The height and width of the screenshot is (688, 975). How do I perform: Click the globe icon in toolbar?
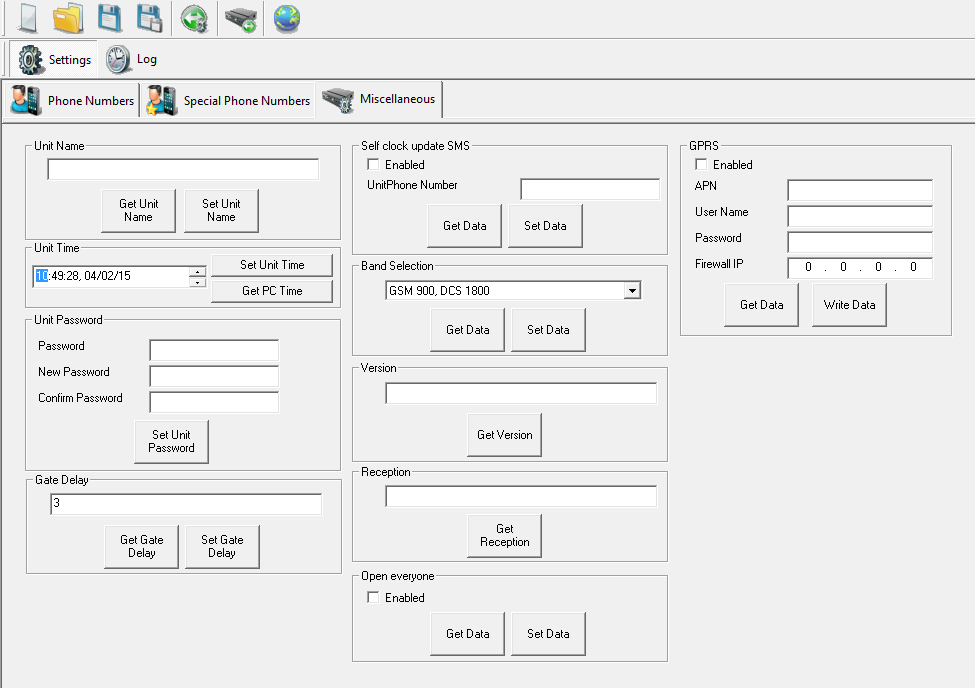286,18
